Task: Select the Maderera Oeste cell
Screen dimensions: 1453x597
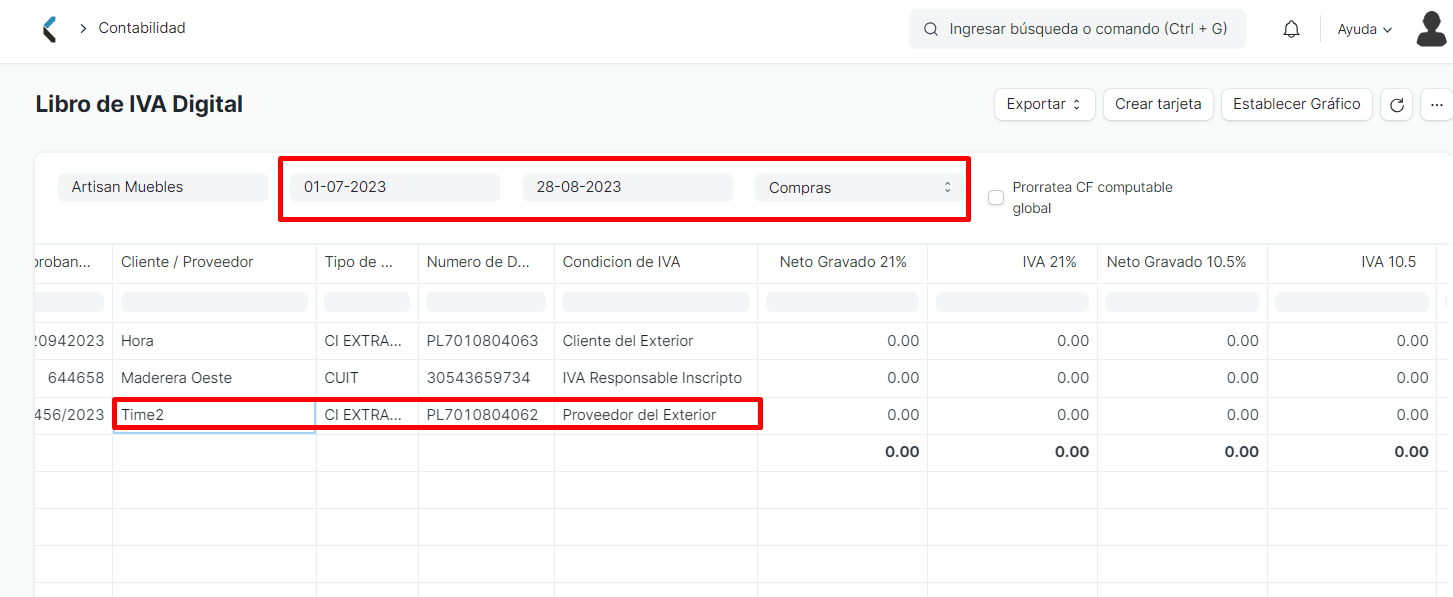Action: tap(214, 378)
